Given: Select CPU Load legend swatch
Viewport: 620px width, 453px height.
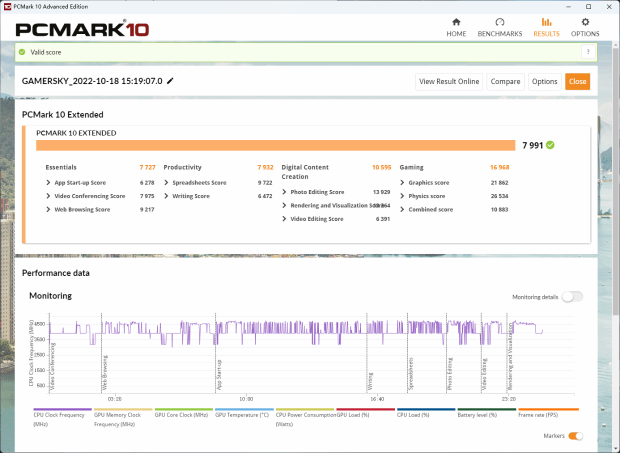Looking at the screenshot, I should pyautogui.click(x=426, y=410).
